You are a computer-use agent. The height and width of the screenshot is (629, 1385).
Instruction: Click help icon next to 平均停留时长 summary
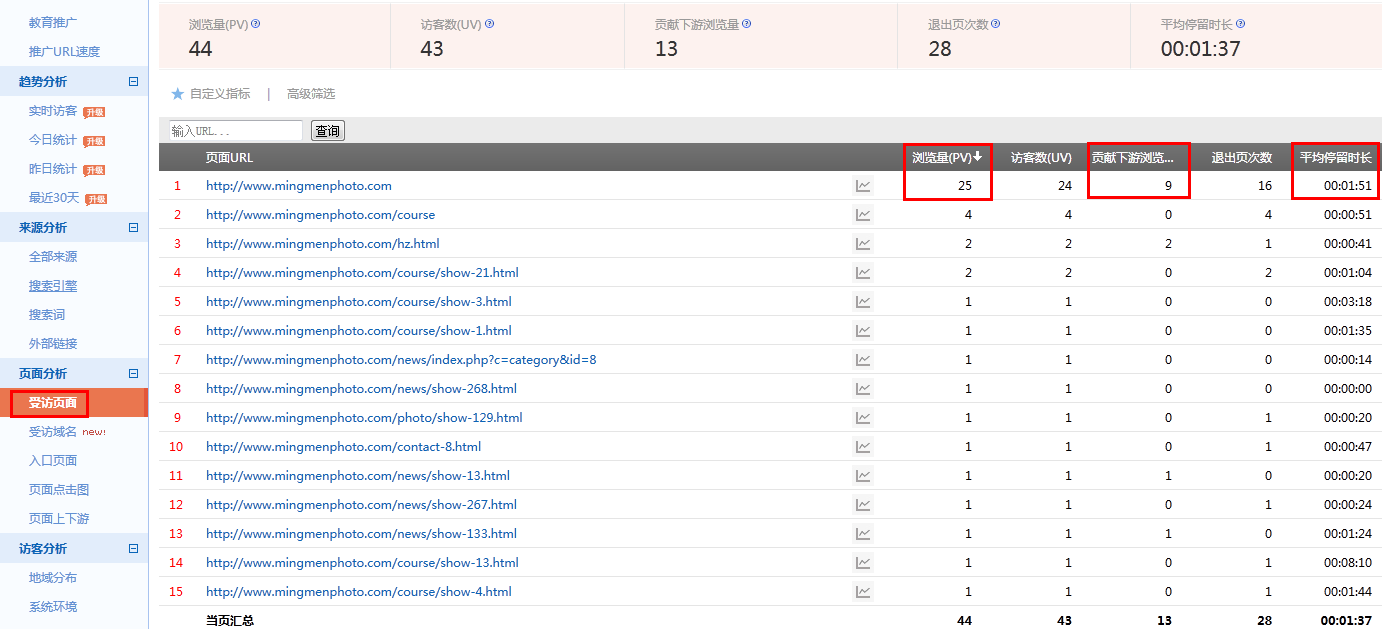pos(1241,24)
